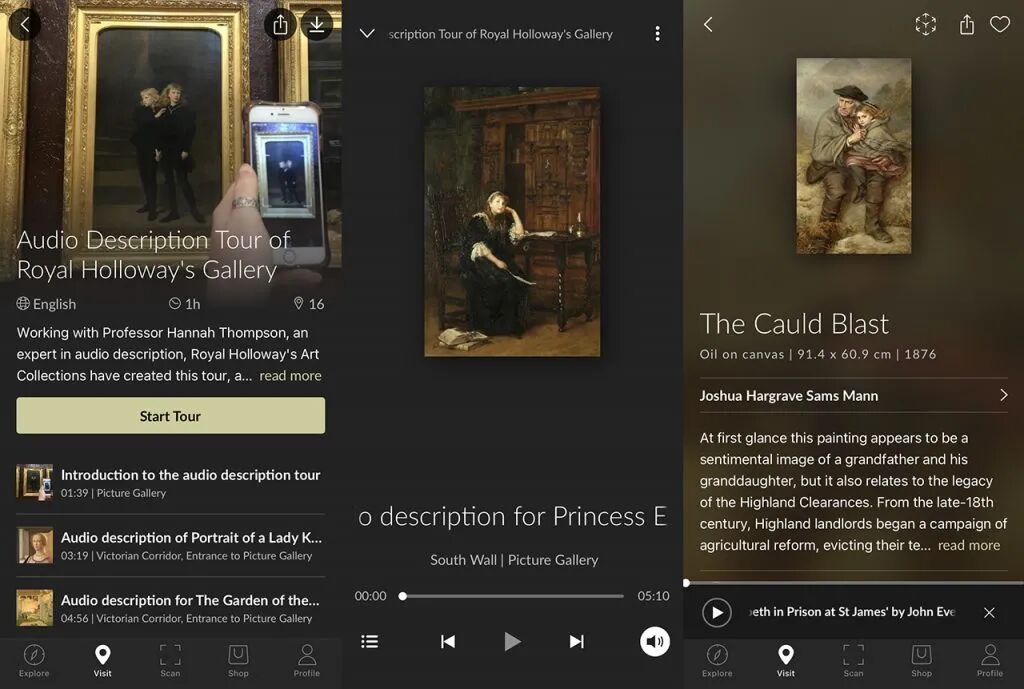Tap the 16 stops location indicator

[309, 304]
